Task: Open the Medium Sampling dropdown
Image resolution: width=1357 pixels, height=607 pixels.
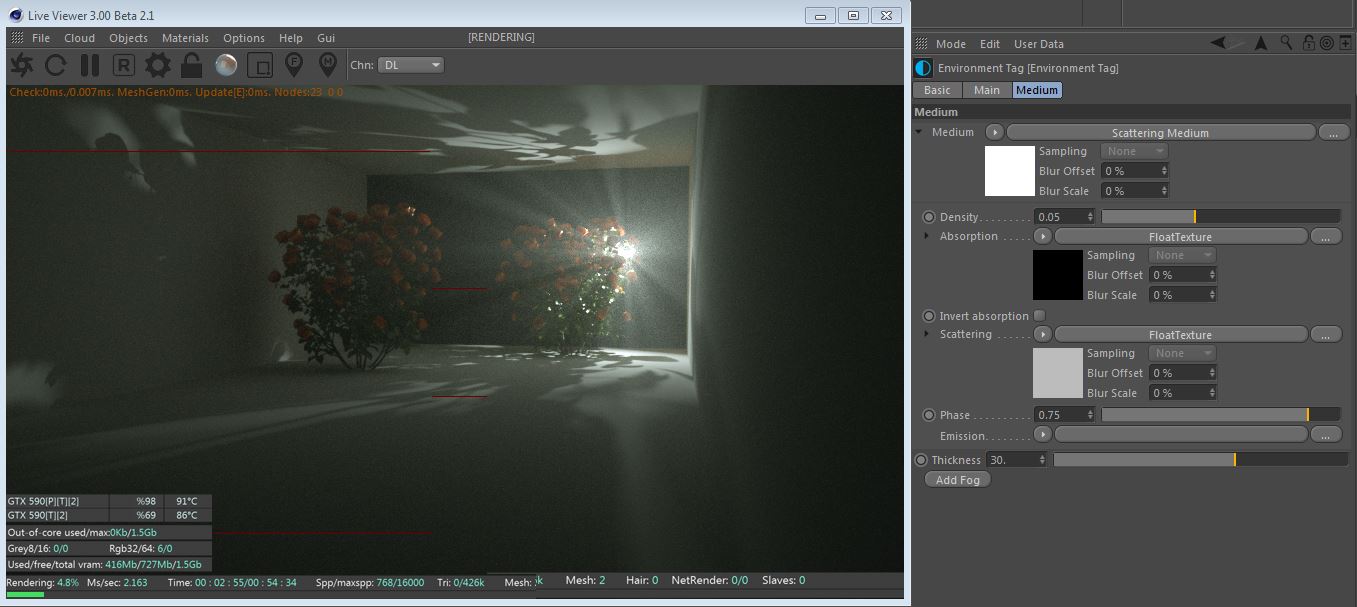Action: pyautogui.click(x=1135, y=151)
